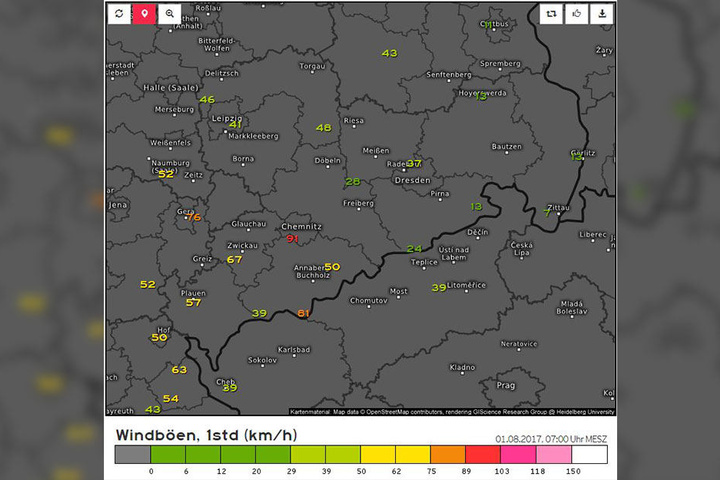Open the magnifier zoom tool

point(169,14)
